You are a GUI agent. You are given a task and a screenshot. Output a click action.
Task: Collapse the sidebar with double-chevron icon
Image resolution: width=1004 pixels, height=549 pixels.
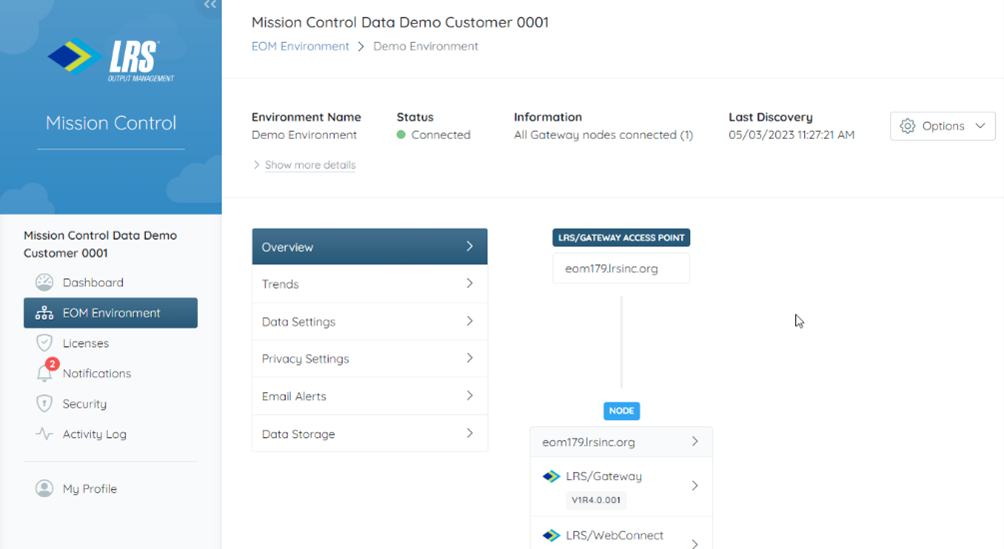210,4
